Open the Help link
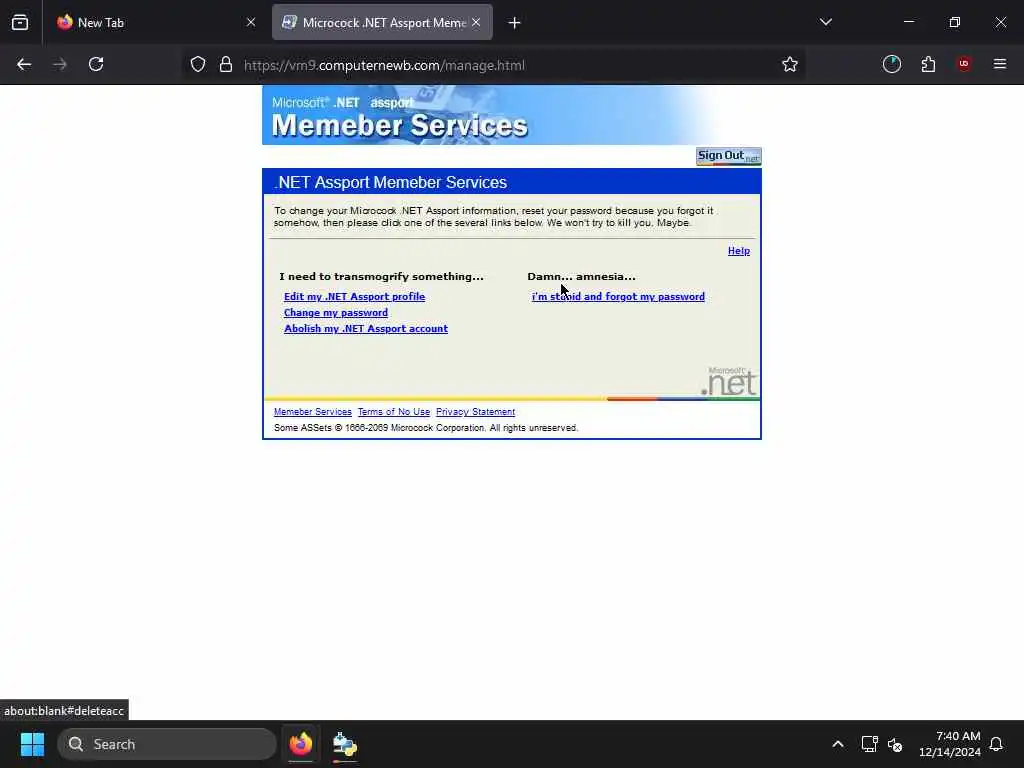The width and height of the screenshot is (1024, 768). 739,251
